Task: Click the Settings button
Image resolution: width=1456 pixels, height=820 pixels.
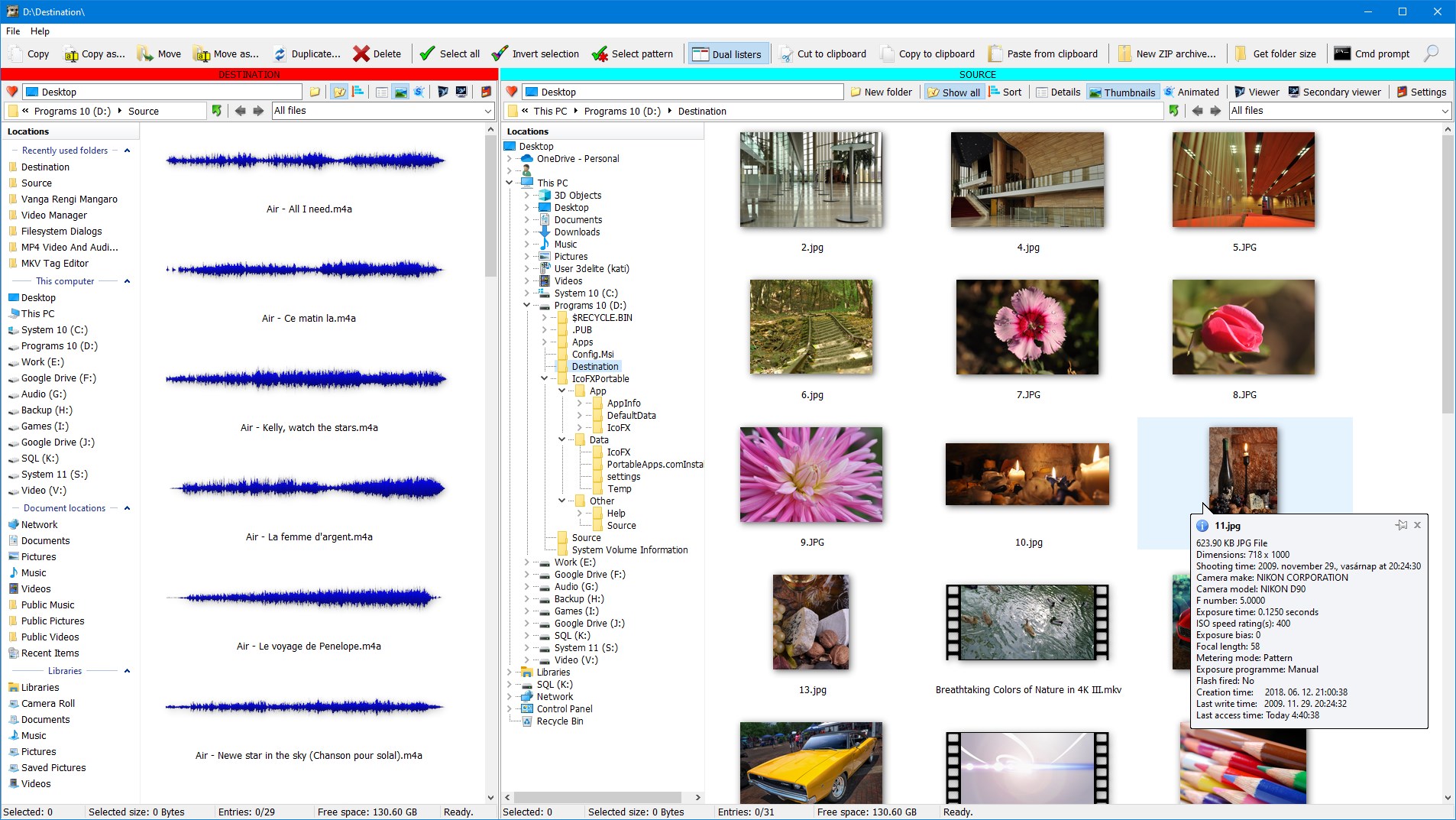Action: pyautogui.click(x=1421, y=92)
